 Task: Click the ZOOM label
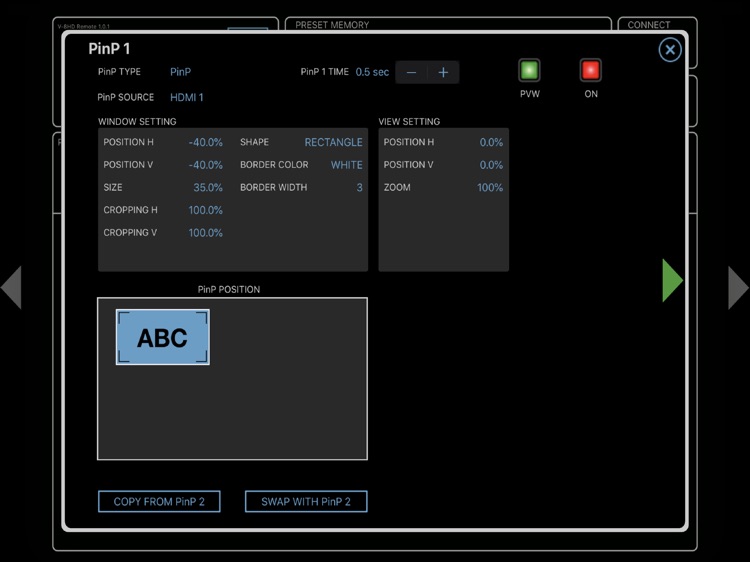click(x=397, y=187)
